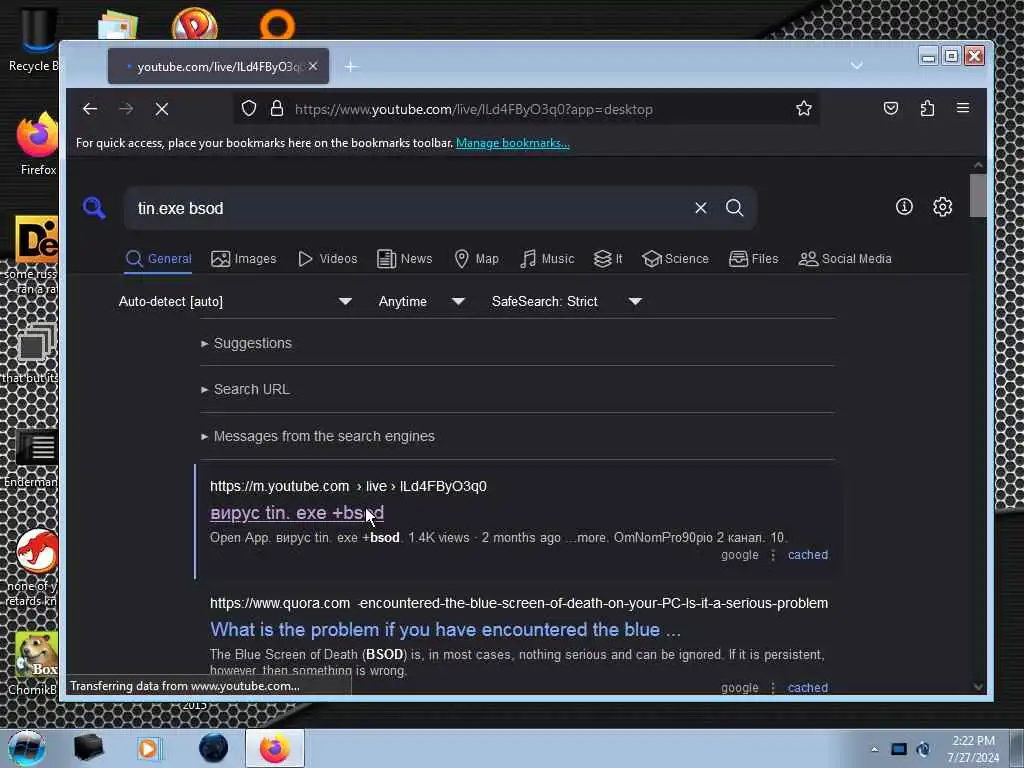The image size is (1024, 768).
Task: Open a new tab with plus button
Action: [351, 66]
